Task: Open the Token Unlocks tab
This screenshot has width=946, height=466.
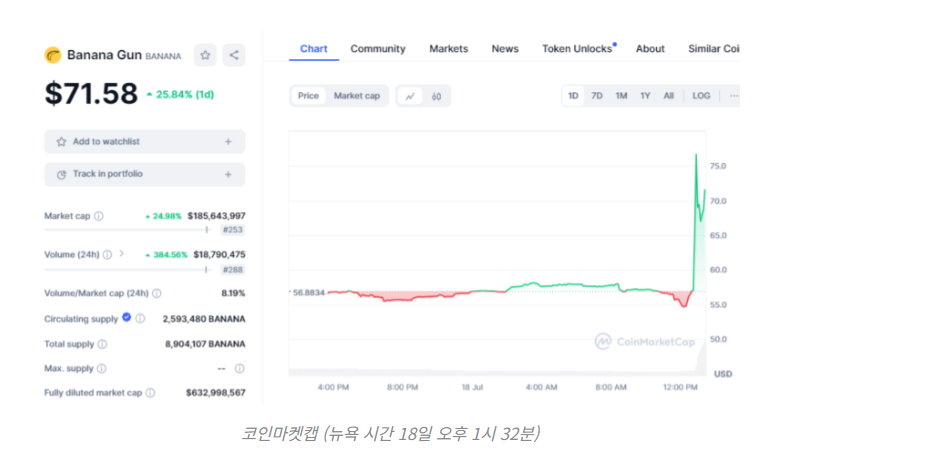Action: (x=577, y=49)
